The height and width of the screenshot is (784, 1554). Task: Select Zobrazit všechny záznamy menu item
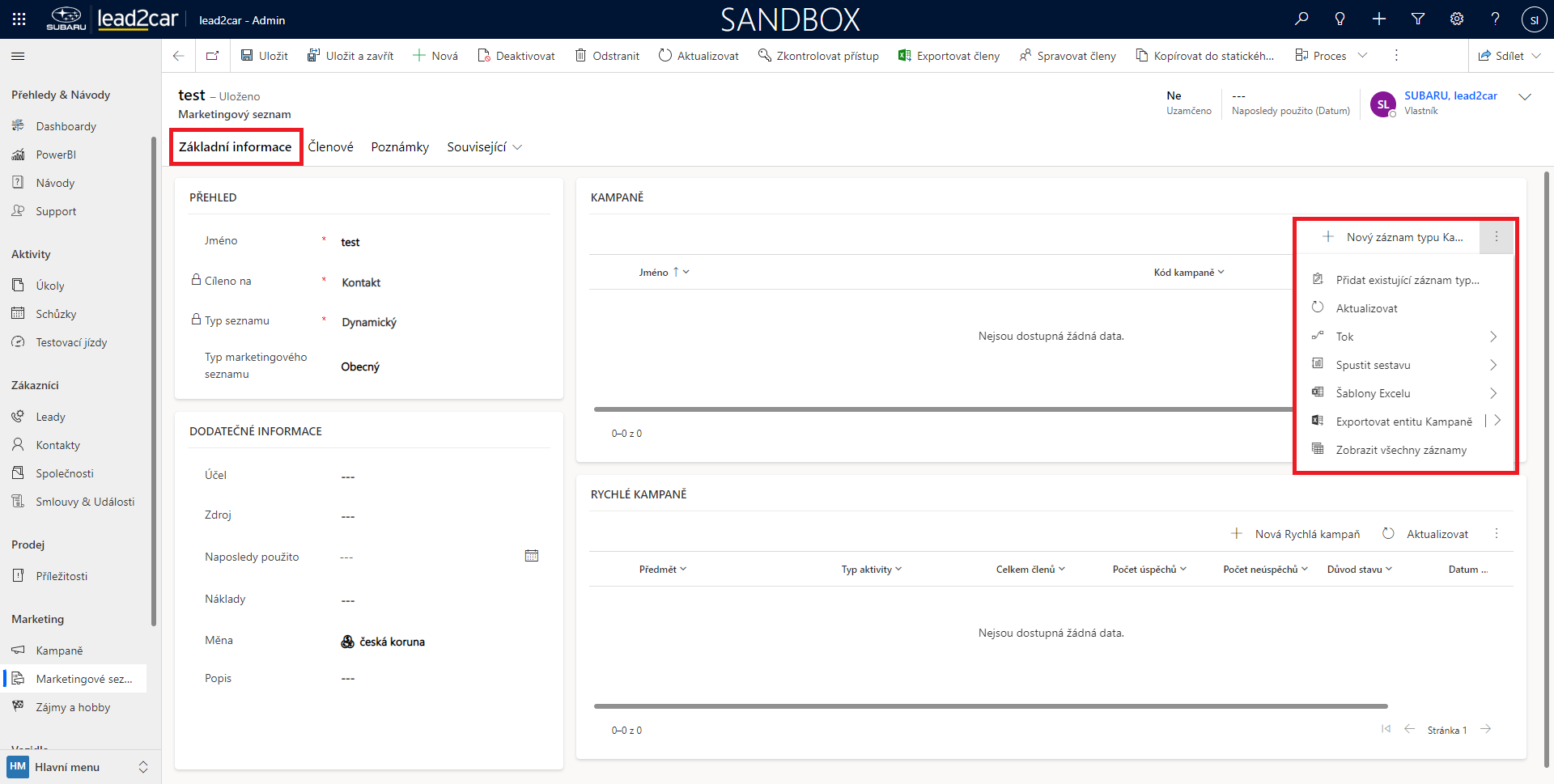pos(1400,450)
